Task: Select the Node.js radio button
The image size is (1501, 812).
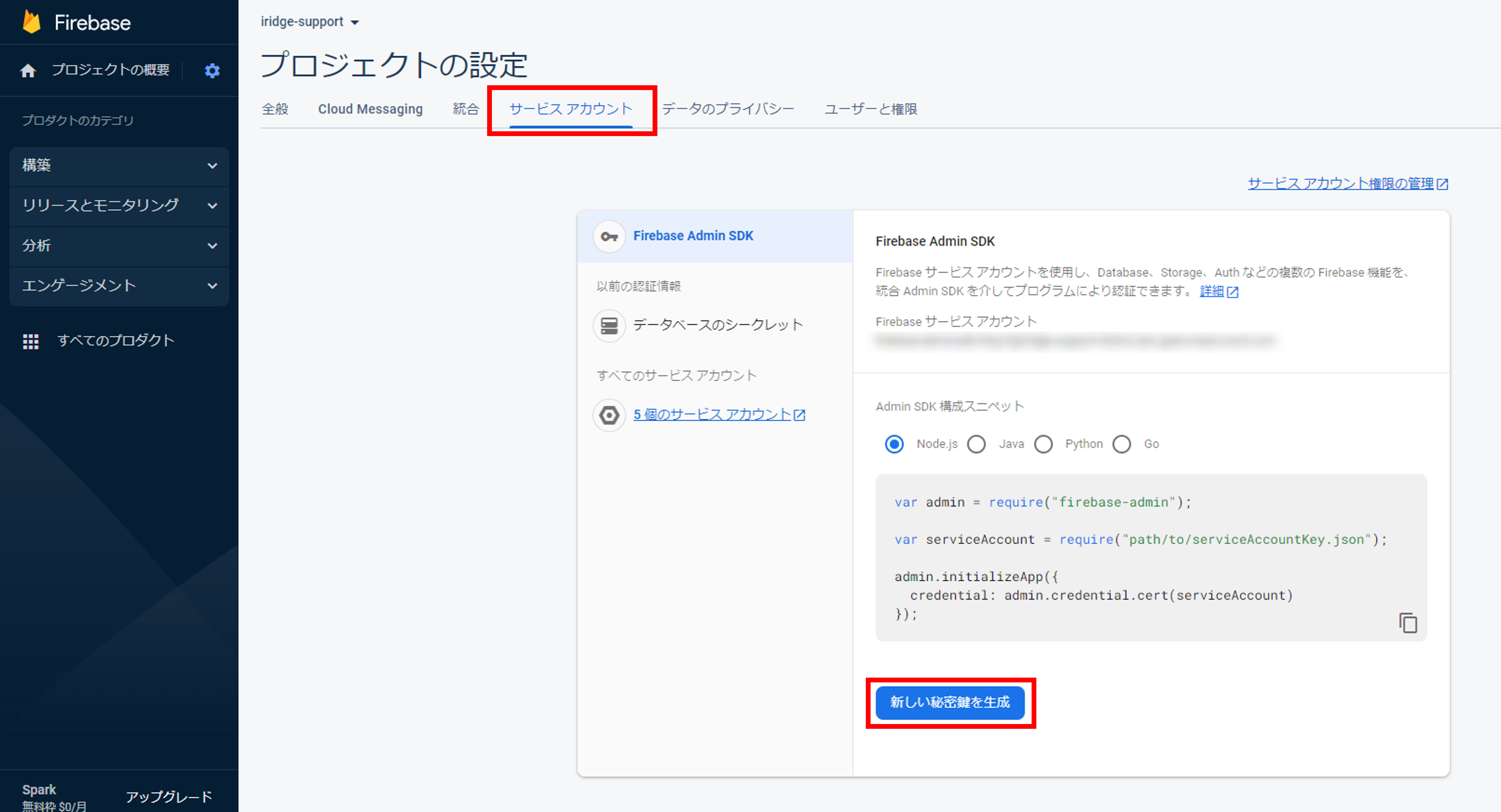Action: (x=894, y=444)
